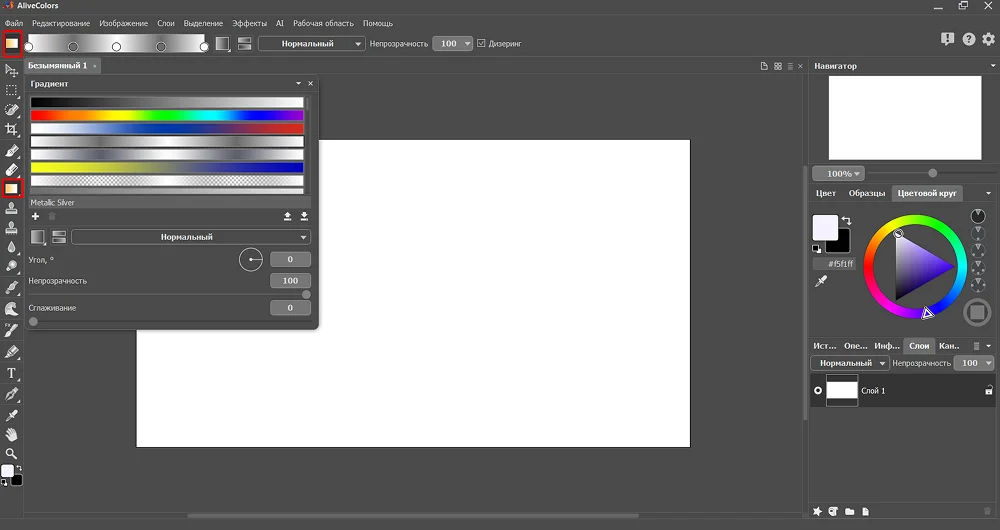Click the reset default colors icon in color panel
This screenshot has height=530, width=1000.
(817, 249)
